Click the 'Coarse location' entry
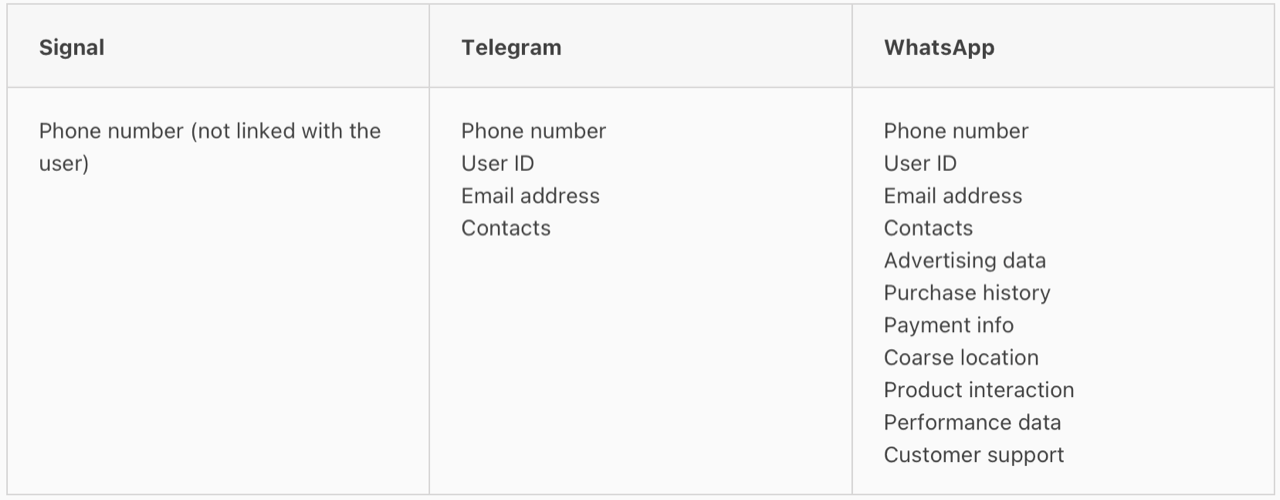The width and height of the screenshot is (1280, 500). pyautogui.click(x=961, y=358)
